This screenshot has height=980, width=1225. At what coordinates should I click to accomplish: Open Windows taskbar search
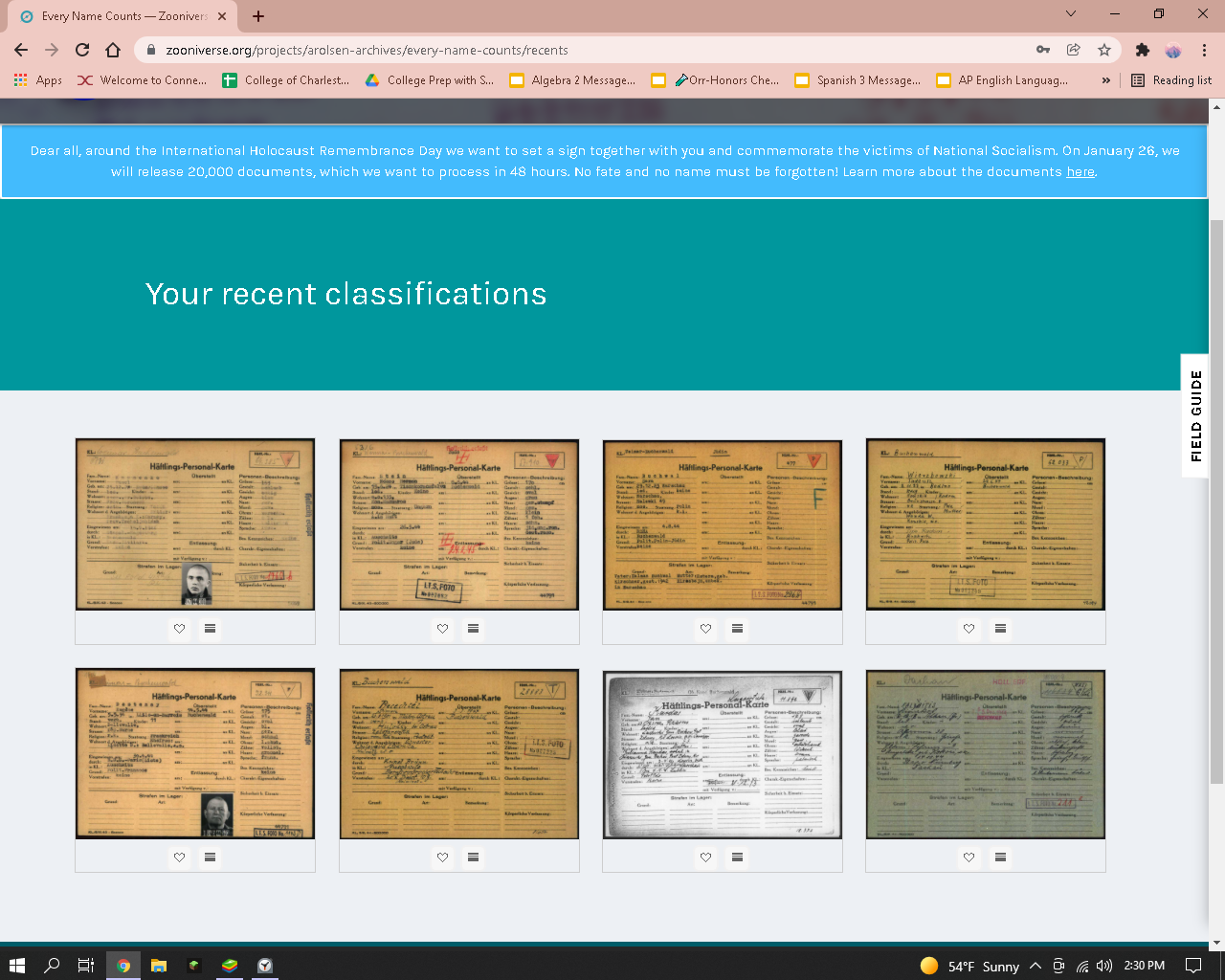coord(52,965)
